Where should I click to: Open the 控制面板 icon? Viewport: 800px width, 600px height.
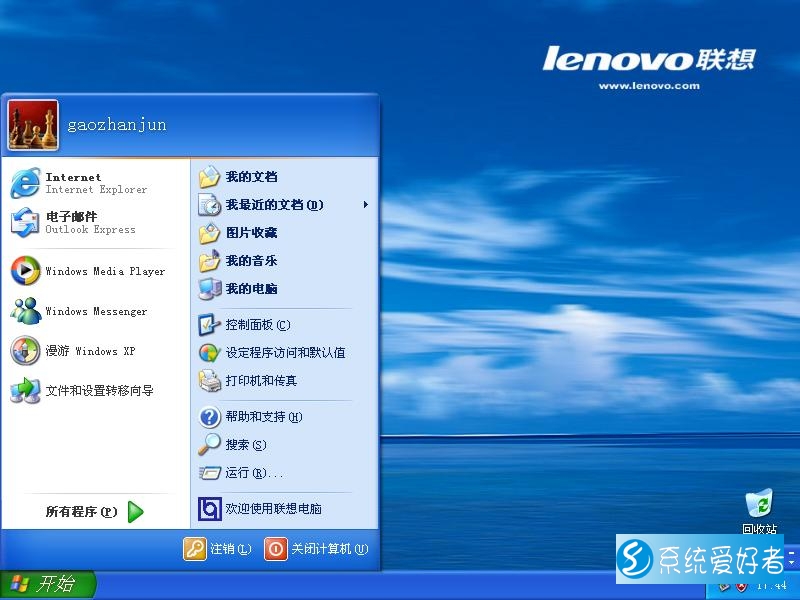point(209,325)
